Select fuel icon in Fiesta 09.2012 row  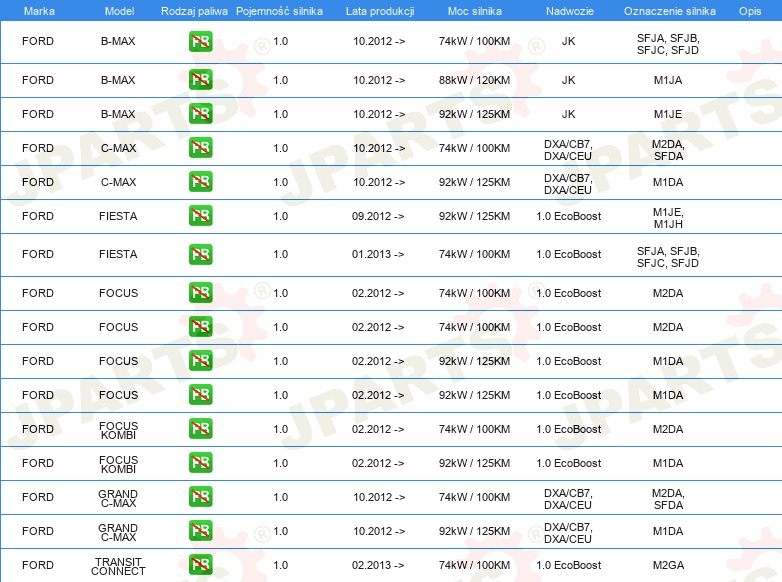click(200, 216)
